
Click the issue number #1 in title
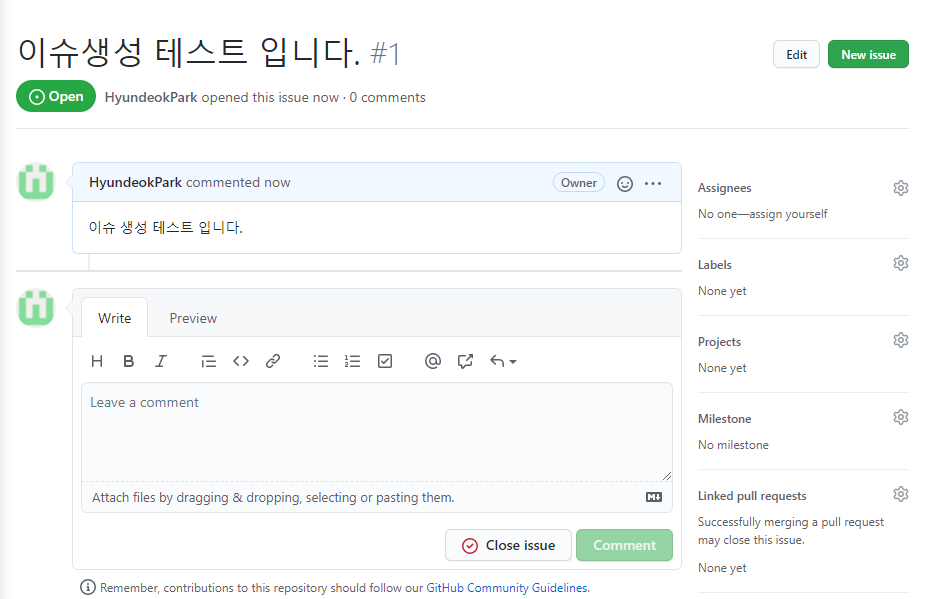tap(385, 53)
